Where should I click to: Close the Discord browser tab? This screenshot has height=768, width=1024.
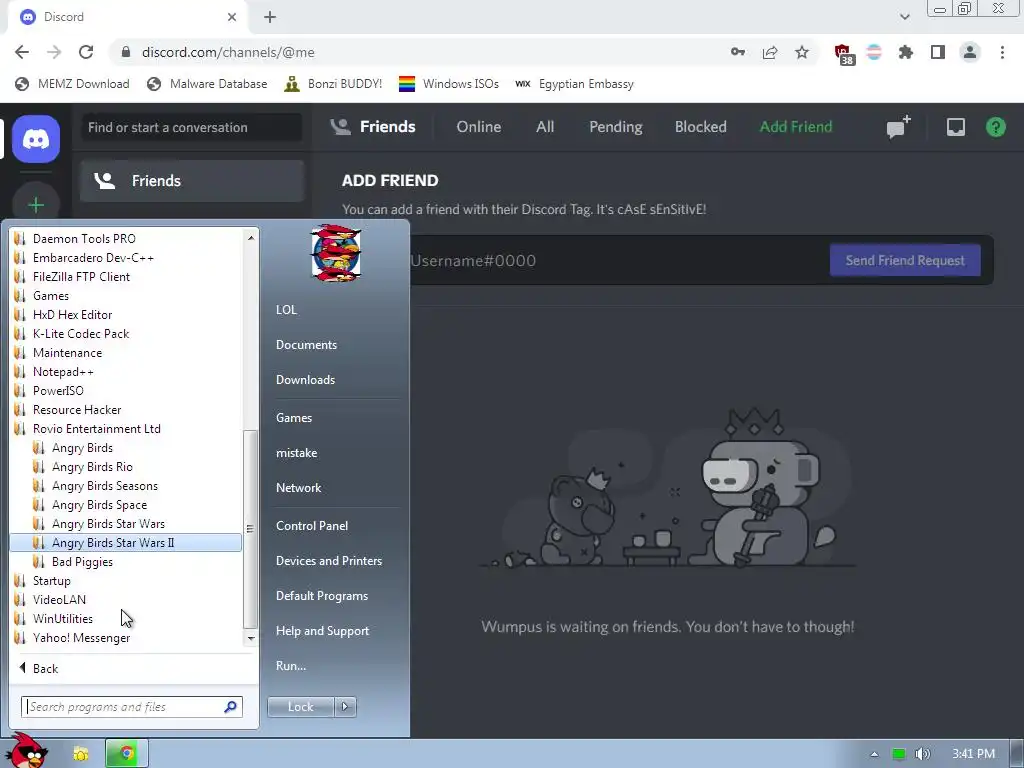(x=232, y=17)
